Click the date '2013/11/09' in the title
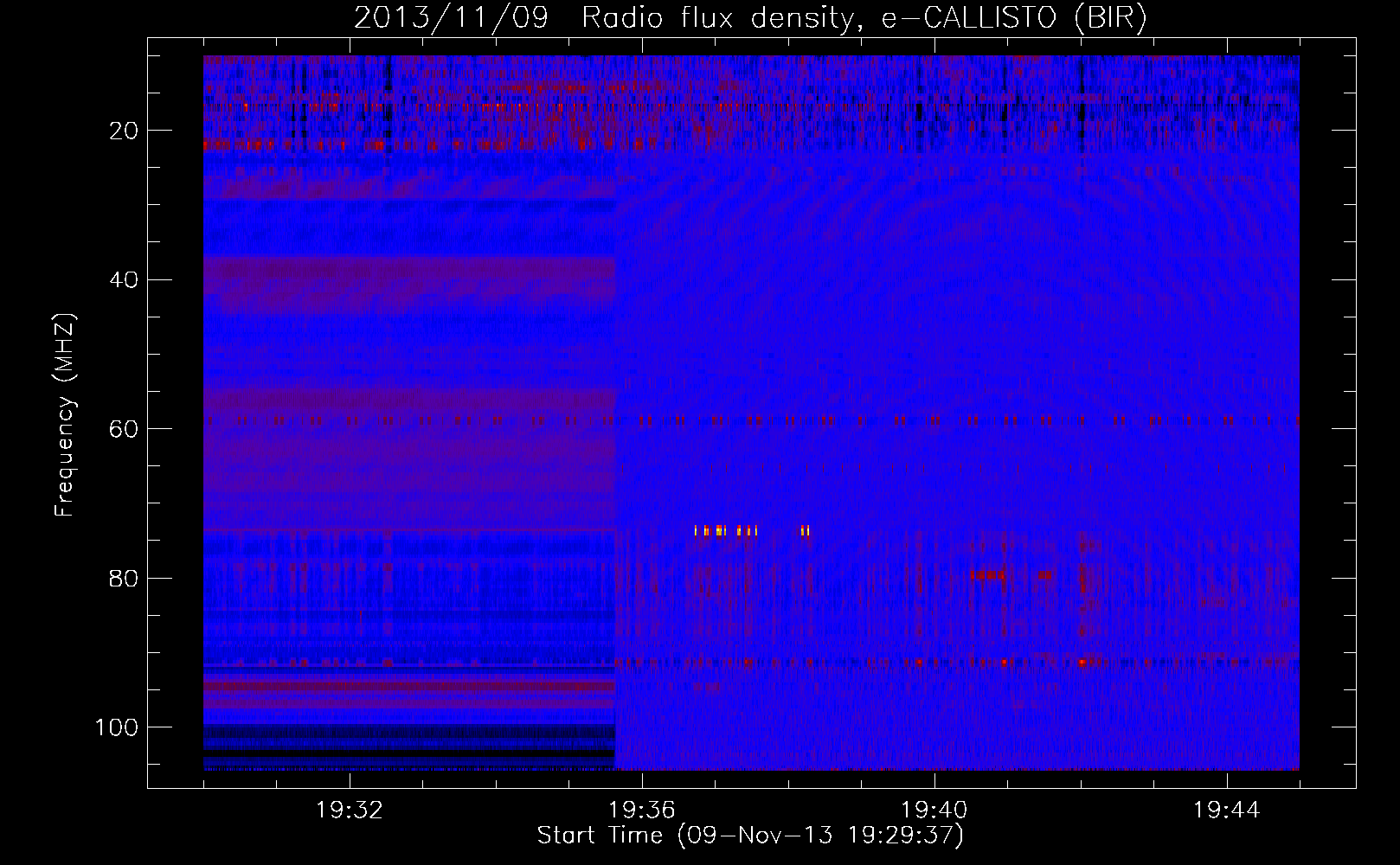This screenshot has width=1400, height=865. (451, 17)
